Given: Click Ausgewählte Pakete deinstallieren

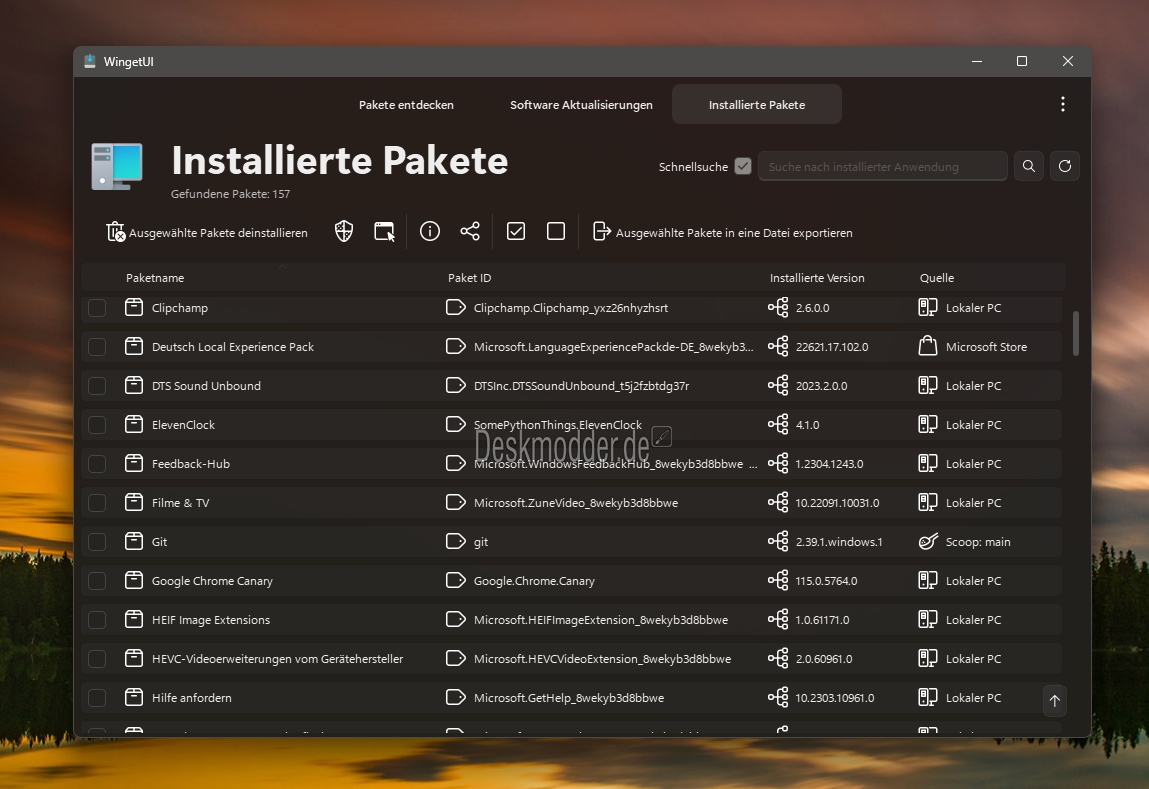Looking at the screenshot, I should (x=207, y=232).
